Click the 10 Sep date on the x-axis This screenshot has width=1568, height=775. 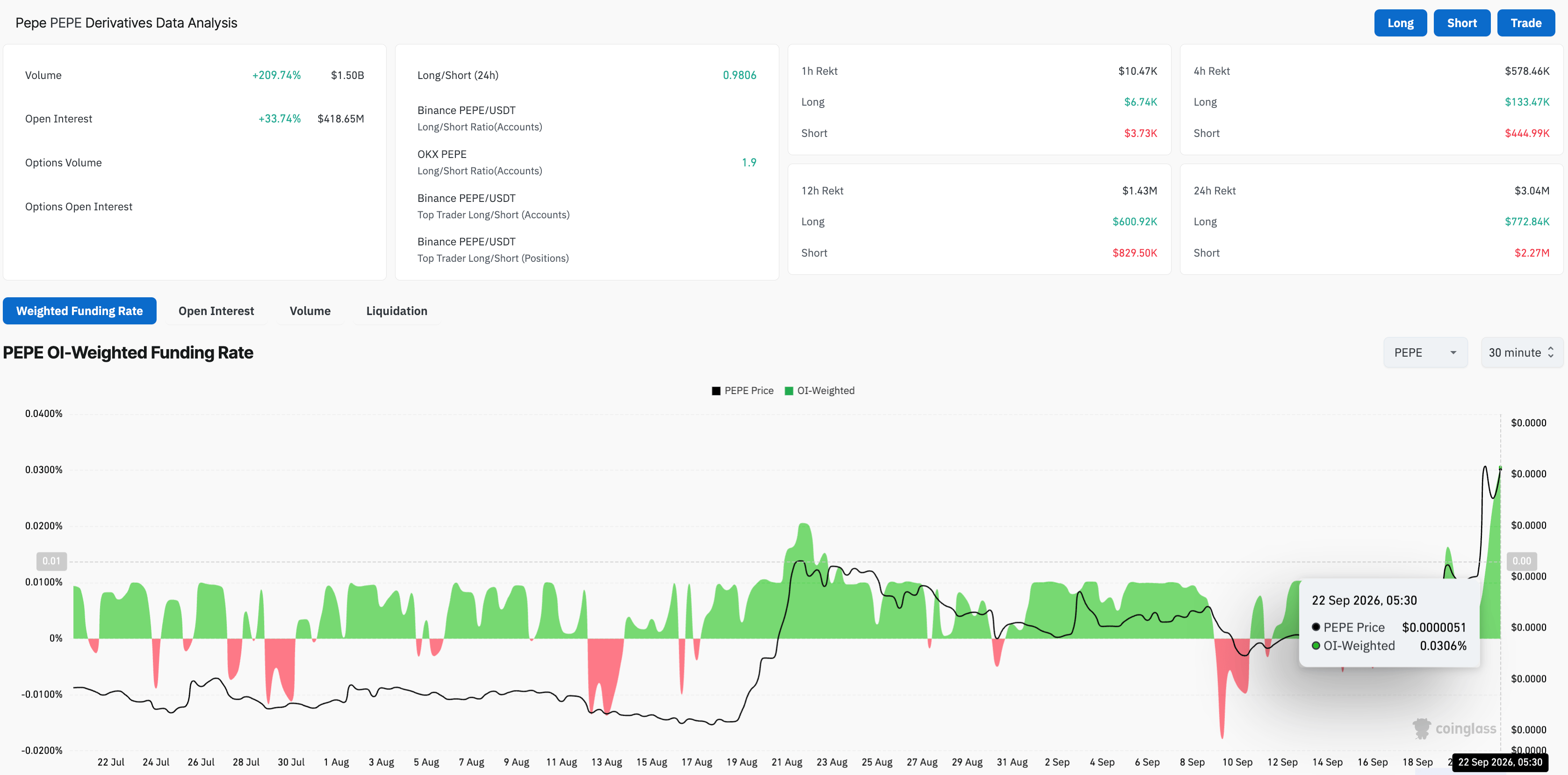coord(1237,762)
